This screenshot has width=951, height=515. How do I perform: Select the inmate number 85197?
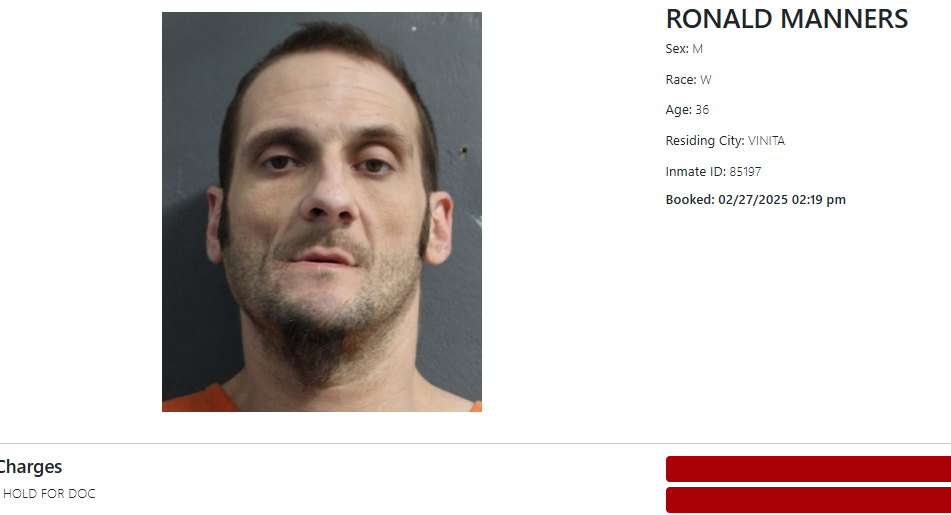coord(745,172)
